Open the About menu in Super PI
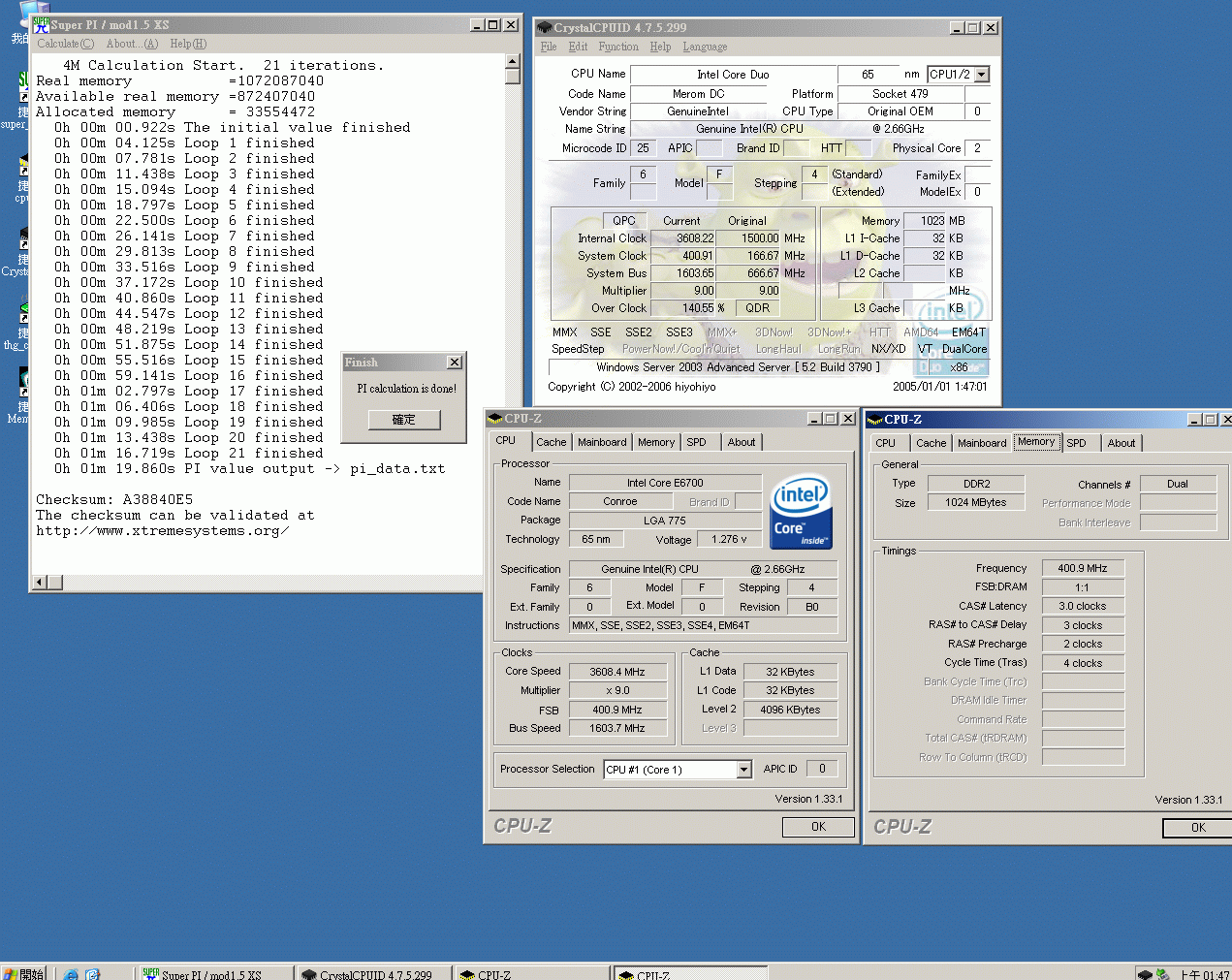 coord(132,44)
